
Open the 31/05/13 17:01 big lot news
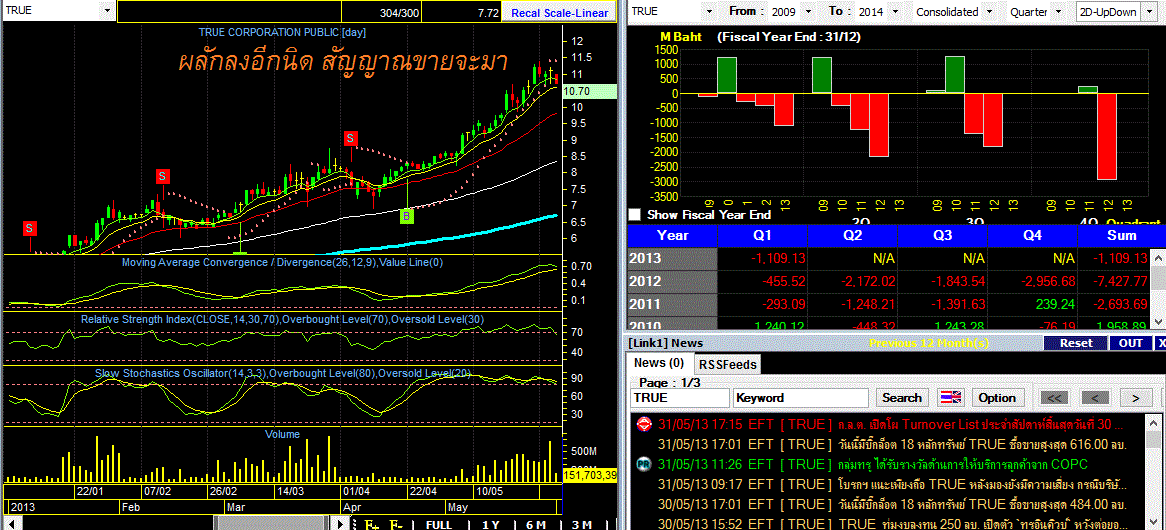pos(892,445)
